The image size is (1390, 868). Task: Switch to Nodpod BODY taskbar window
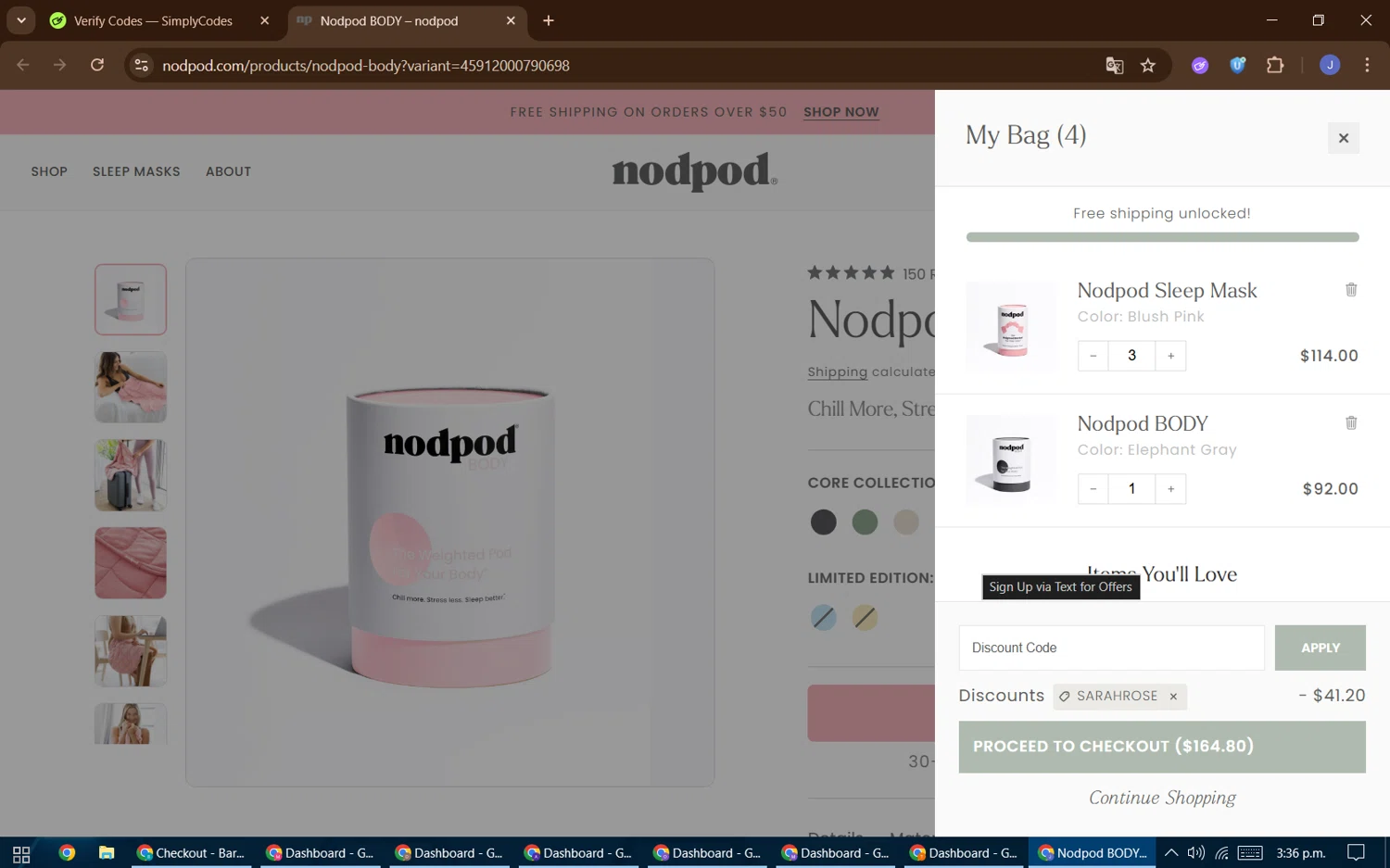click(x=1092, y=853)
